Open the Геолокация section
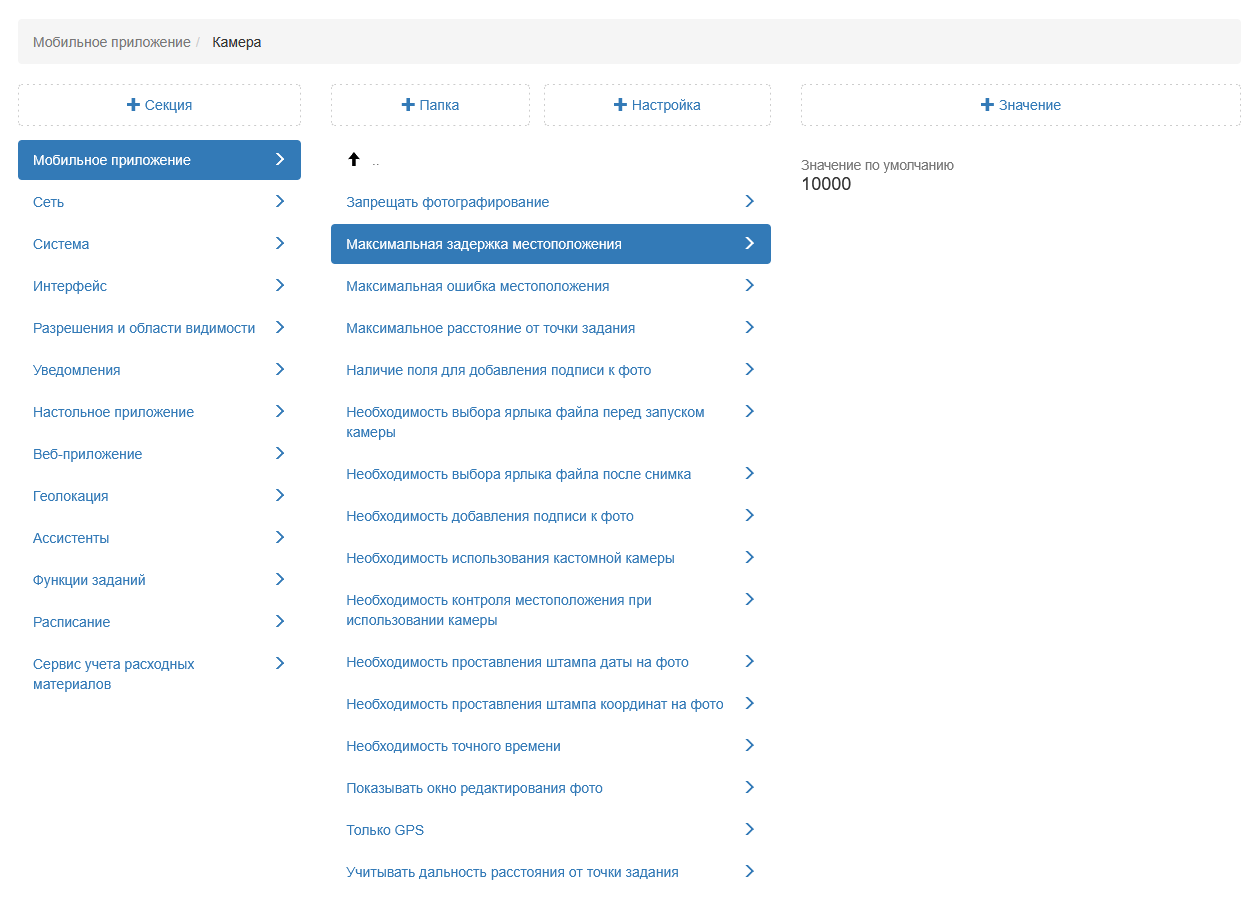The width and height of the screenshot is (1259, 904). coord(70,496)
